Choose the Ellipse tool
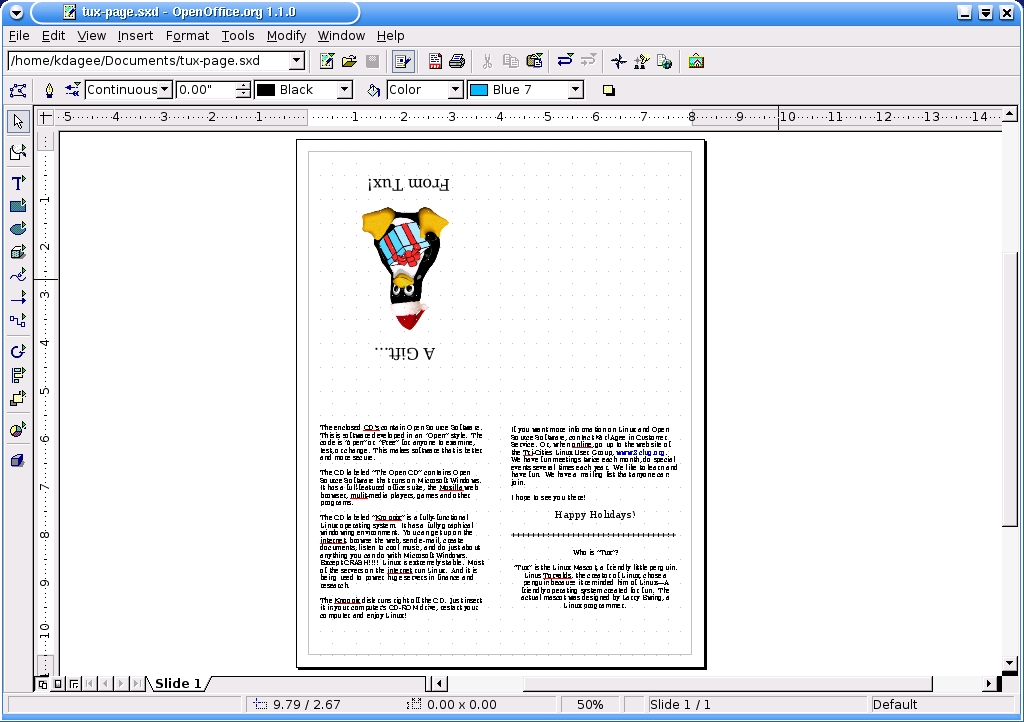The height and width of the screenshot is (722, 1024). pos(17,228)
